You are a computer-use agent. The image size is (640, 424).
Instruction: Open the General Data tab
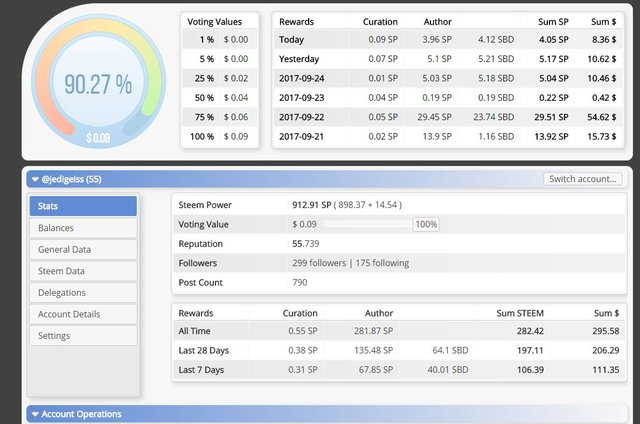coord(83,249)
